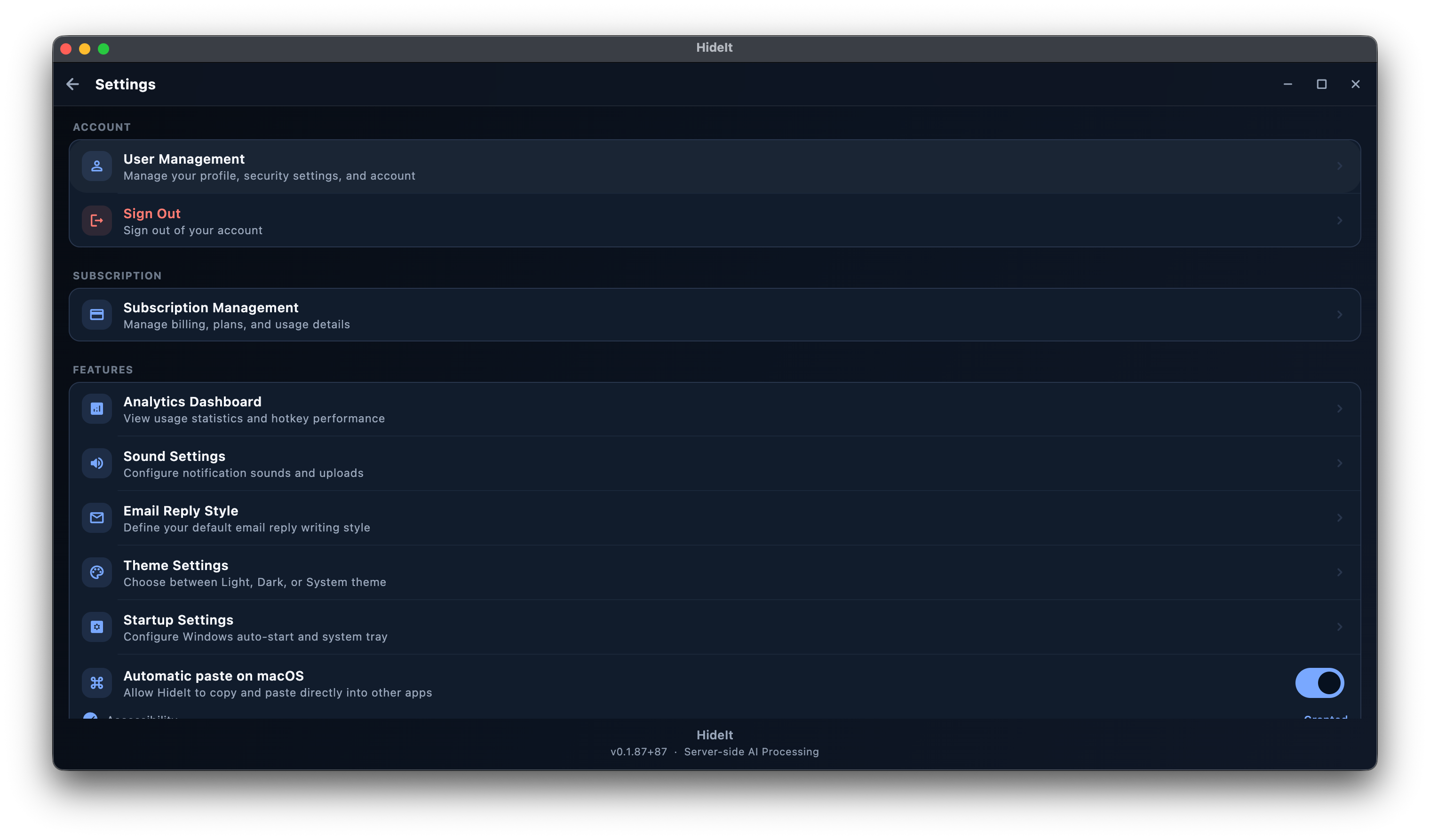This screenshot has width=1430, height=840.
Task: Click 'Server-side AI Processing' footer text
Action: pos(751,752)
